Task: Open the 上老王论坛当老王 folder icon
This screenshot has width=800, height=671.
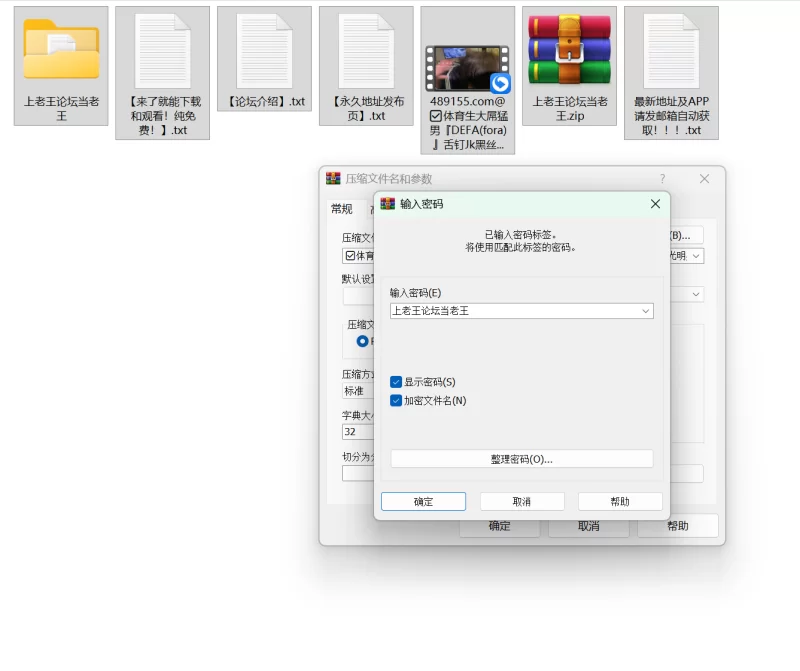Action: [61, 49]
